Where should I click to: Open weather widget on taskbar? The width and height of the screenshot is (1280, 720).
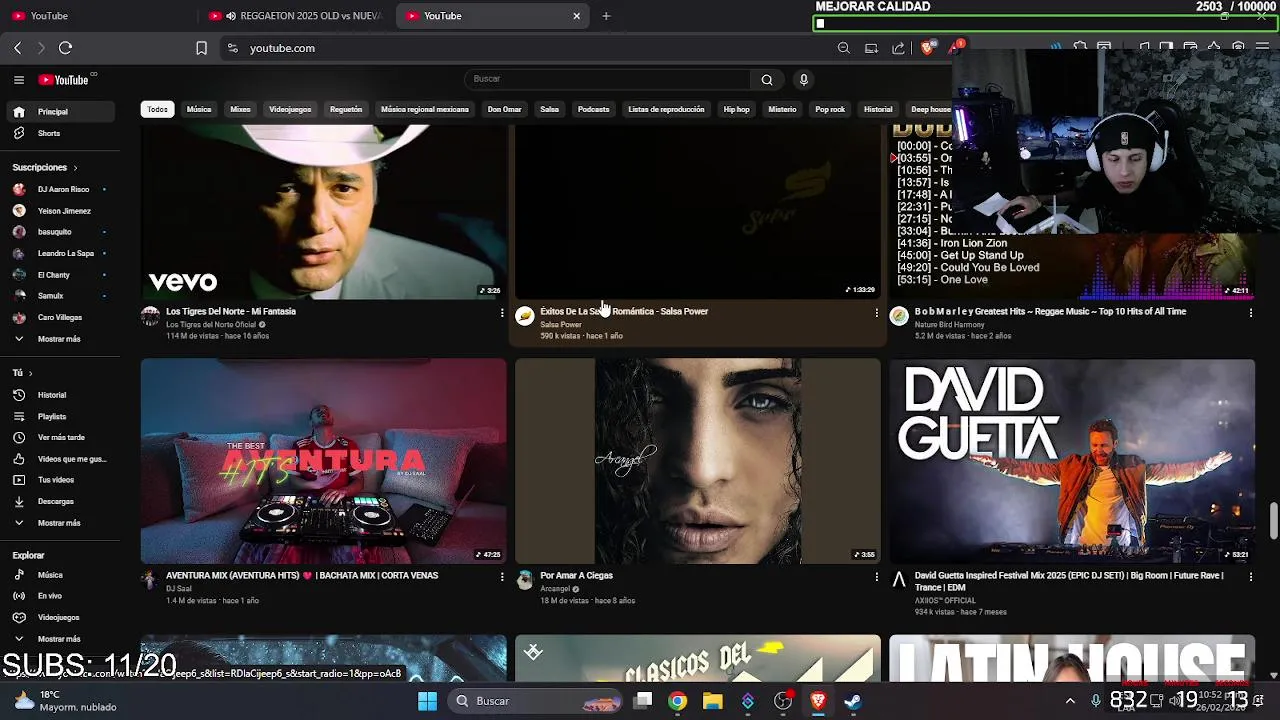click(65, 701)
